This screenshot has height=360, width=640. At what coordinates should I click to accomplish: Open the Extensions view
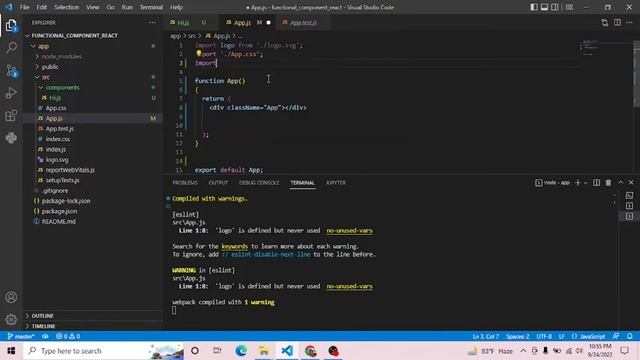(11, 116)
